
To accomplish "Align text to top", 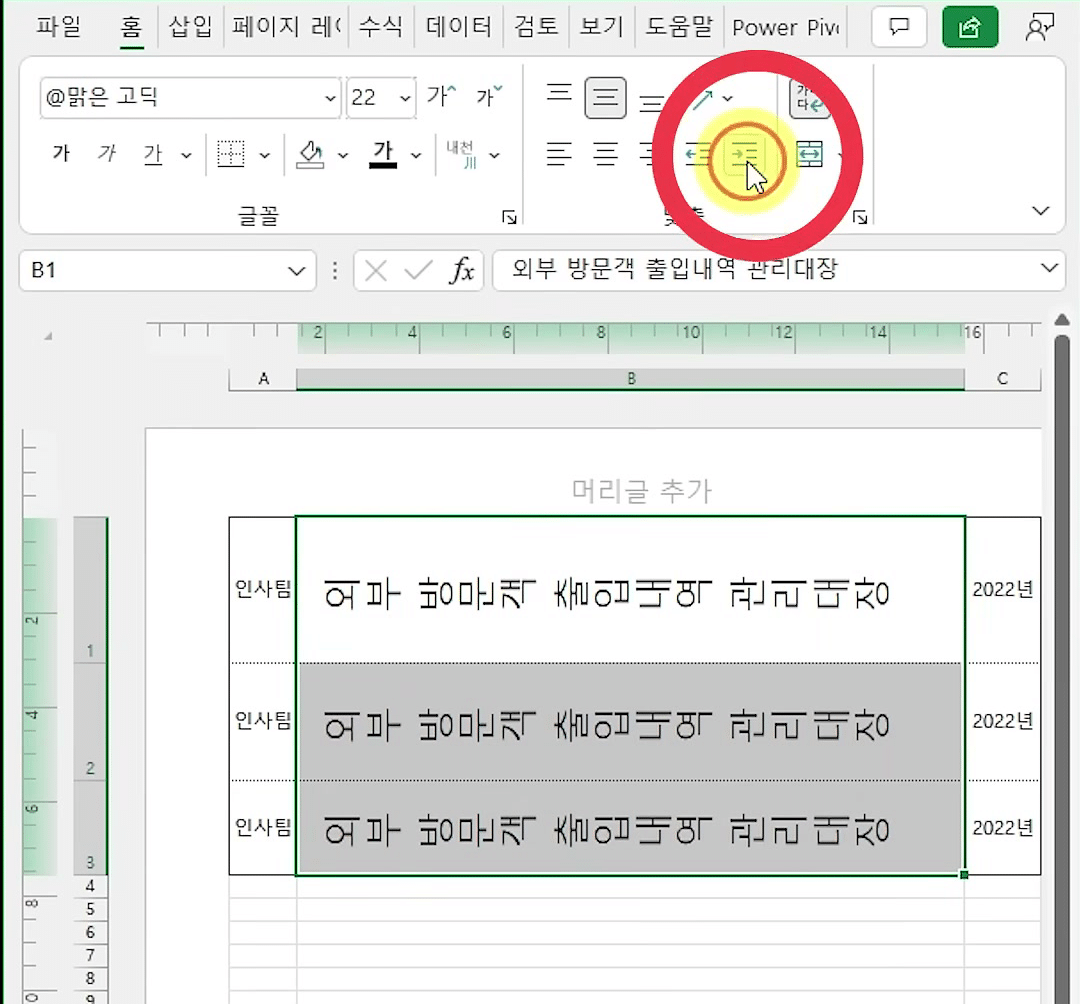I will tap(559, 96).
